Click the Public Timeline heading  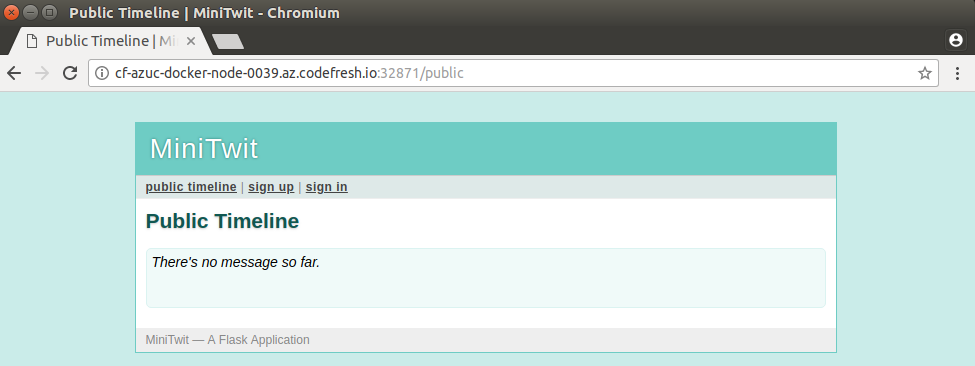point(223,221)
